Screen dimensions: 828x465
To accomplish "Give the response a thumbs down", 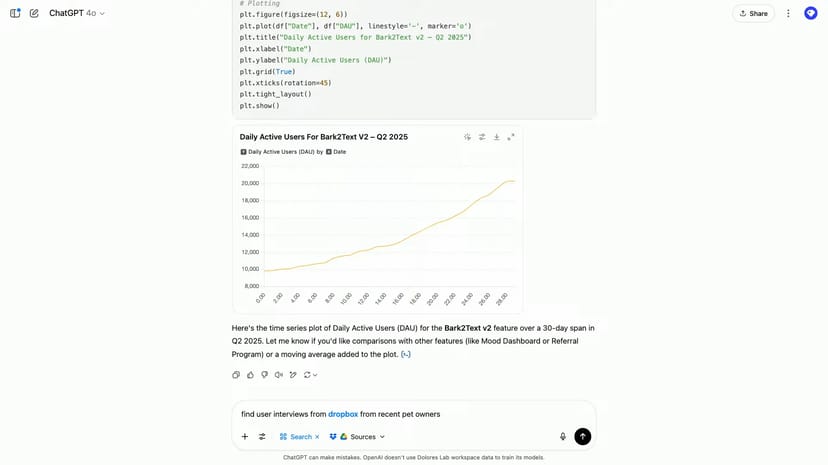I will [264, 375].
